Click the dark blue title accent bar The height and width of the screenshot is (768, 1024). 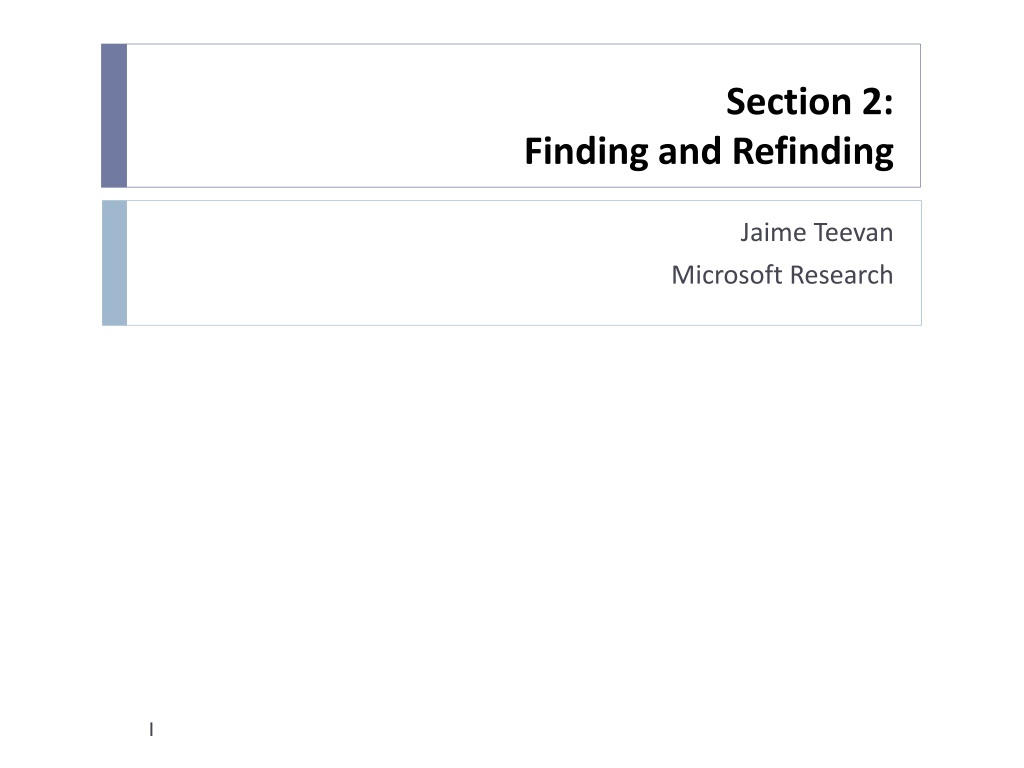coord(114,116)
